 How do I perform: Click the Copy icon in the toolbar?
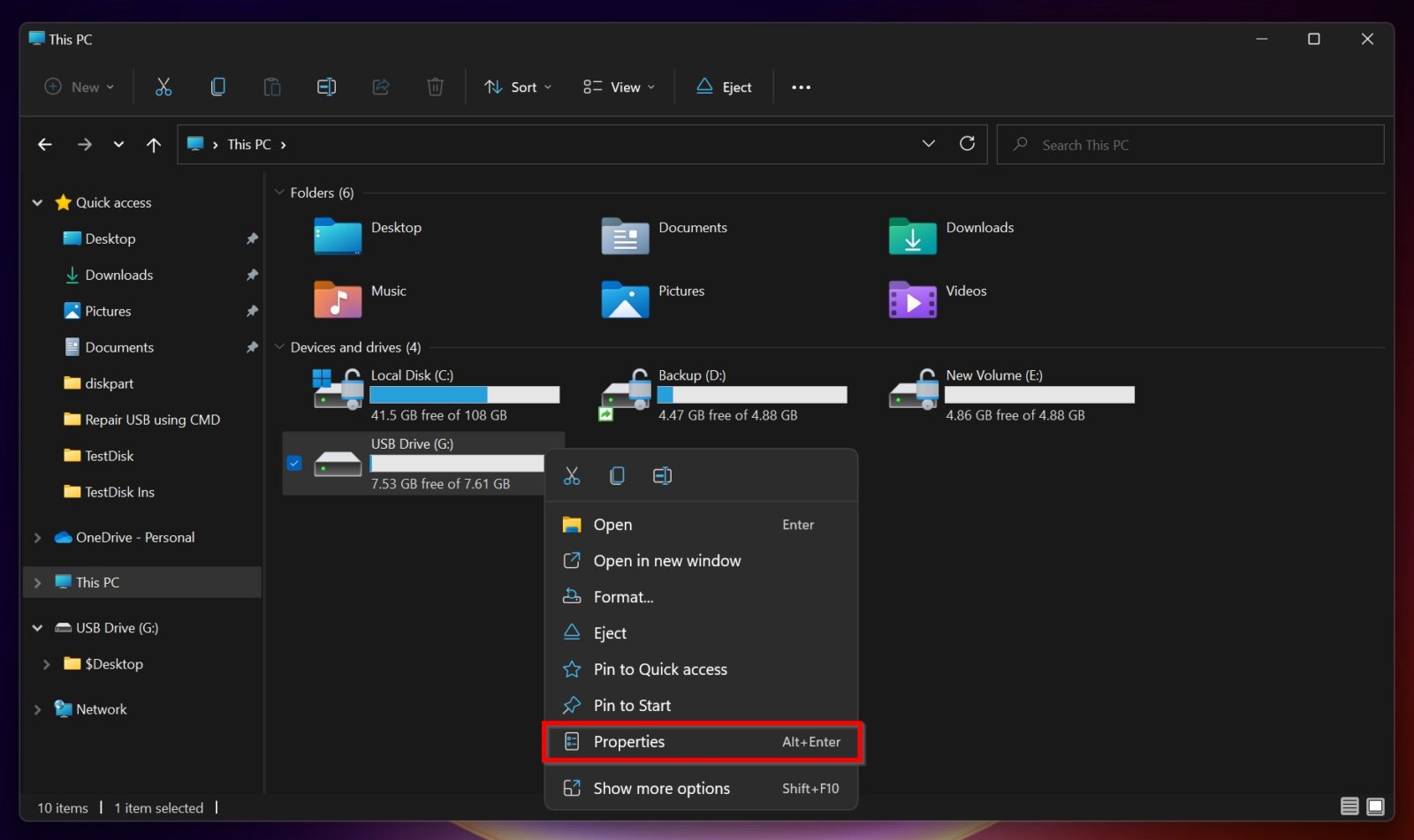coord(217,87)
